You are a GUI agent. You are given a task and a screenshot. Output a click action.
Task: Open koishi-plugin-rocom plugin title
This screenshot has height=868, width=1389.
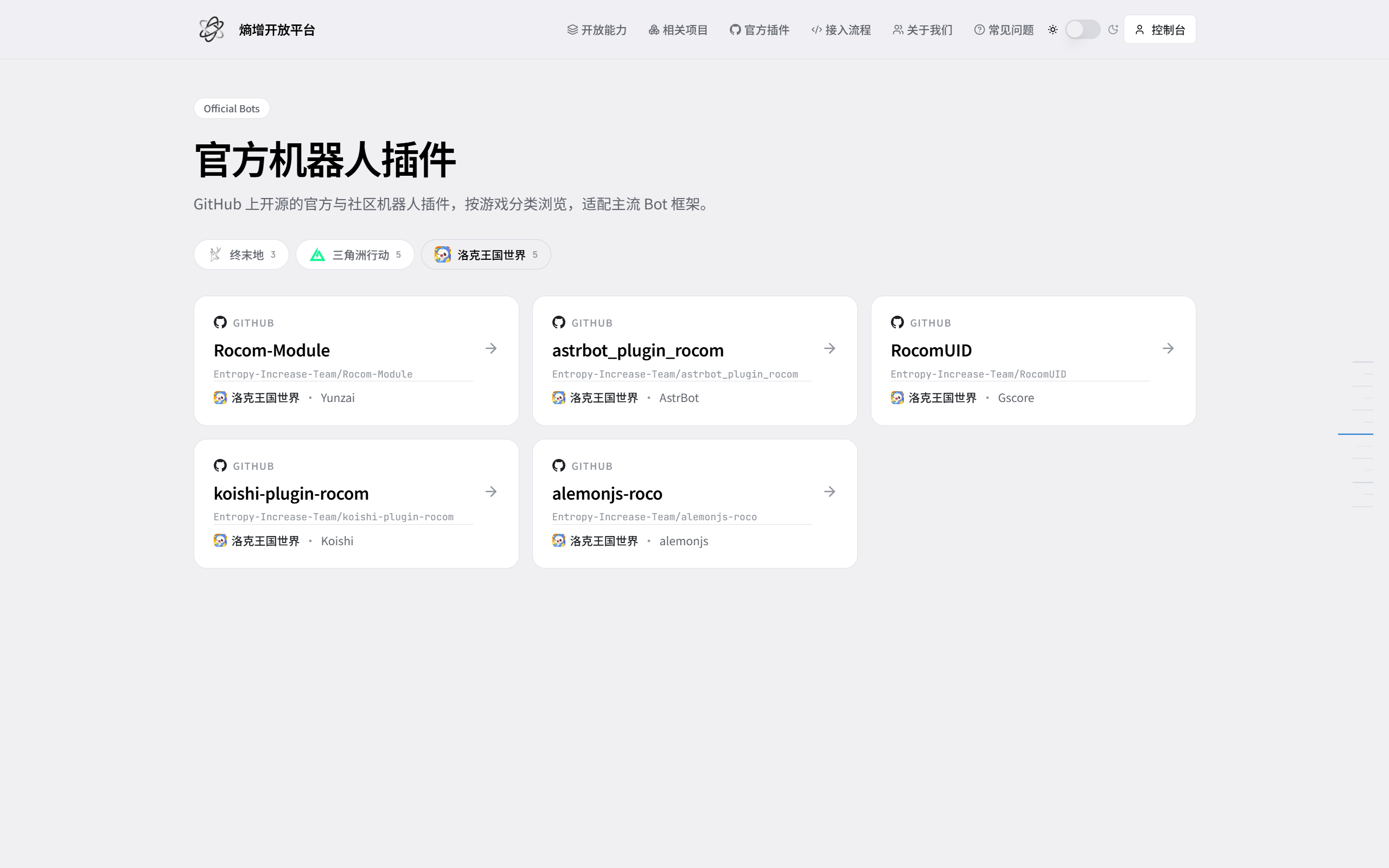click(291, 493)
